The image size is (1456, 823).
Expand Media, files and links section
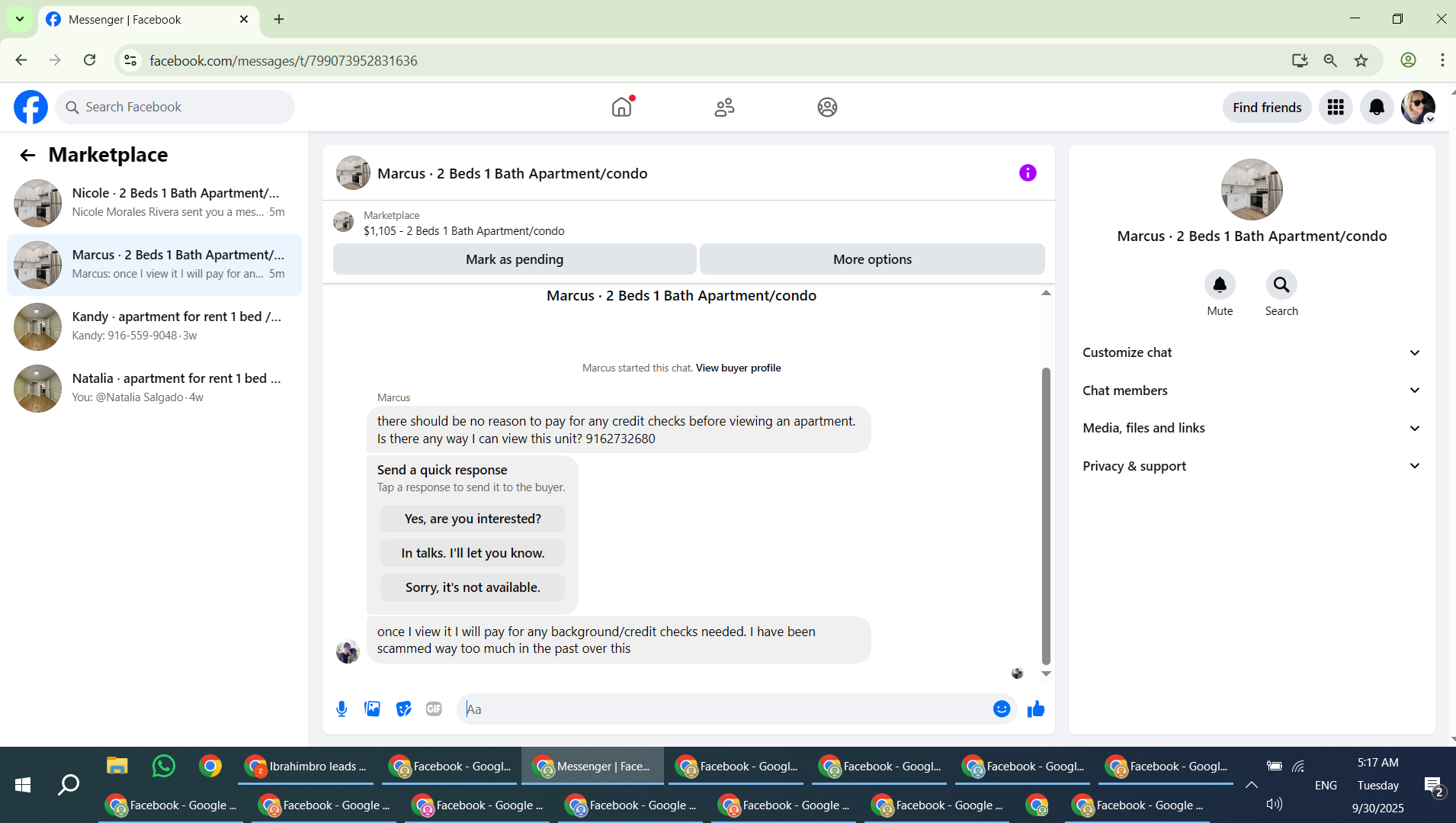tap(1252, 428)
